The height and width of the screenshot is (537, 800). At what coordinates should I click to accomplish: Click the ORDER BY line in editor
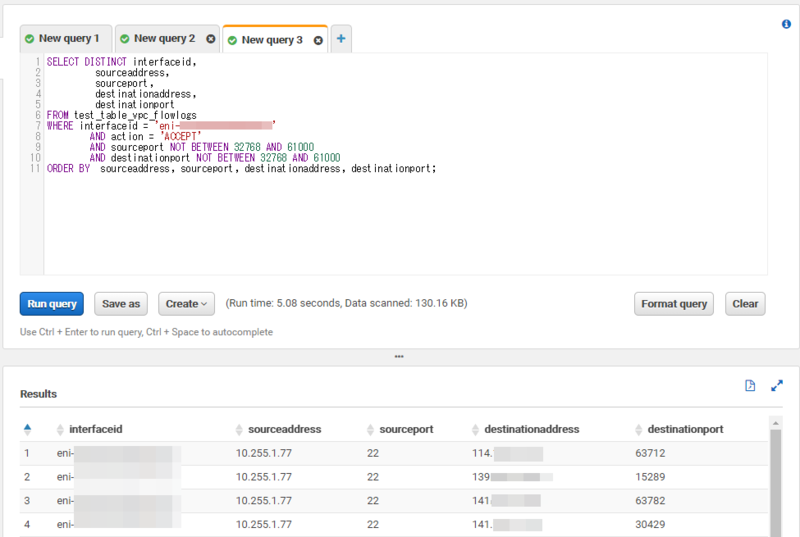pos(241,169)
